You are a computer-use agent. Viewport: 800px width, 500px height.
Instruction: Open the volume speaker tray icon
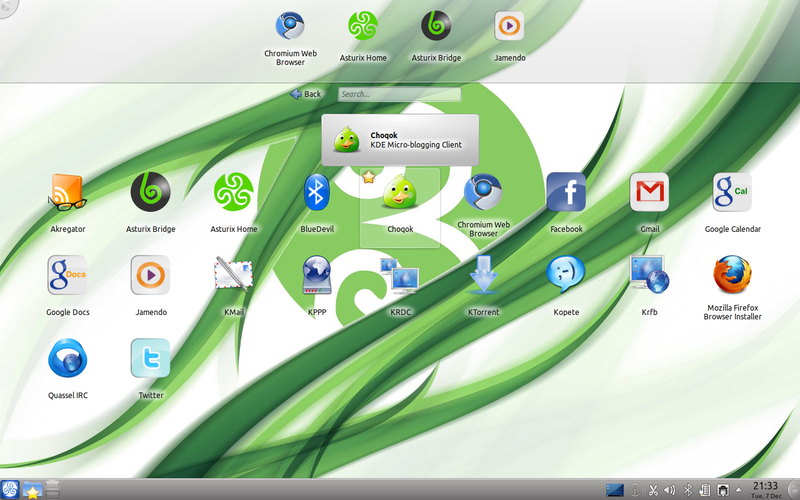point(669,490)
